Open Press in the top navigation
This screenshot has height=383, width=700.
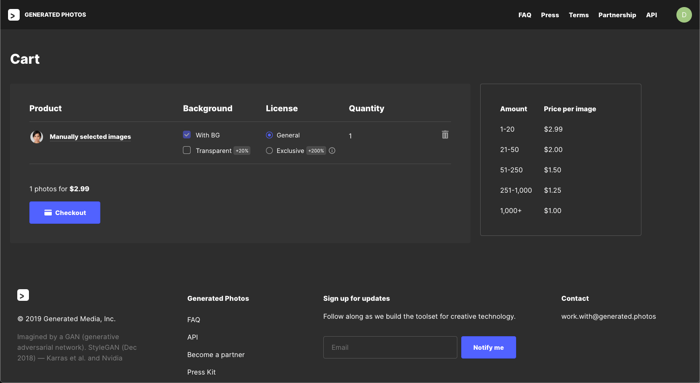pos(550,15)
